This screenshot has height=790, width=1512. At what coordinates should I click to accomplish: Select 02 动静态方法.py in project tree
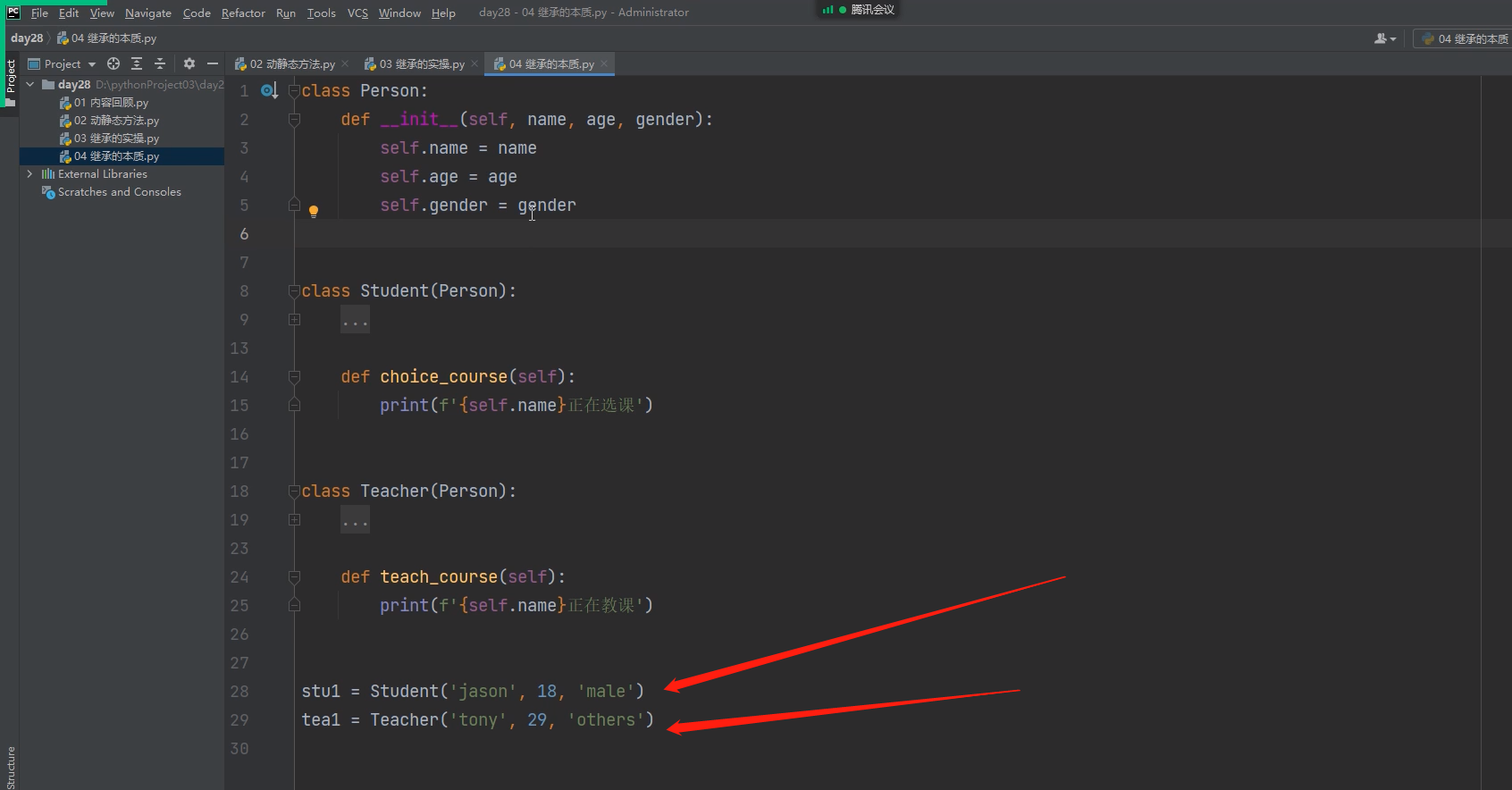coord(116,120)
